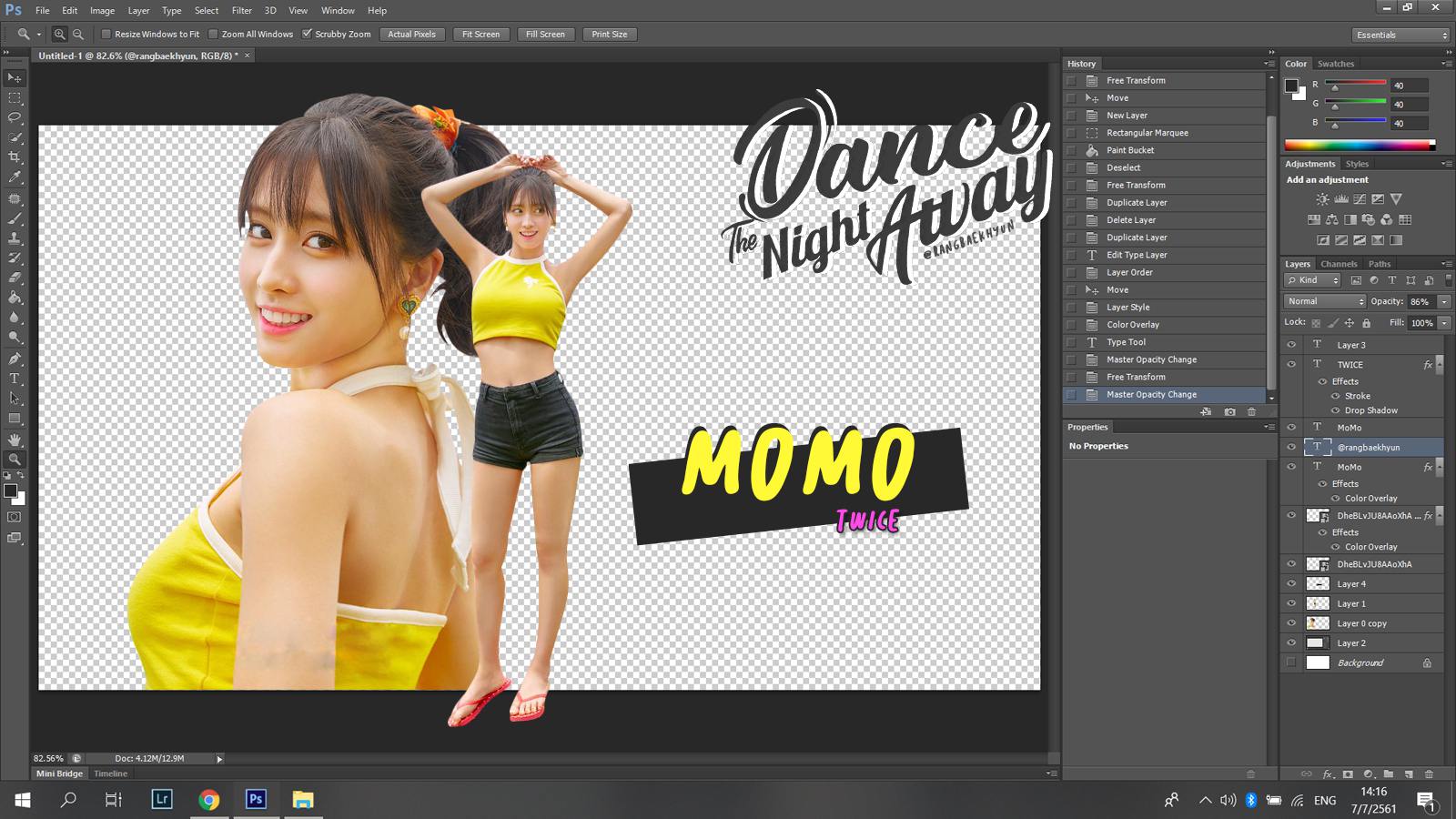Open the Normal blend mode dropdown
This screenshot has width=1456, height=819.
click(x=1325, y=301)
